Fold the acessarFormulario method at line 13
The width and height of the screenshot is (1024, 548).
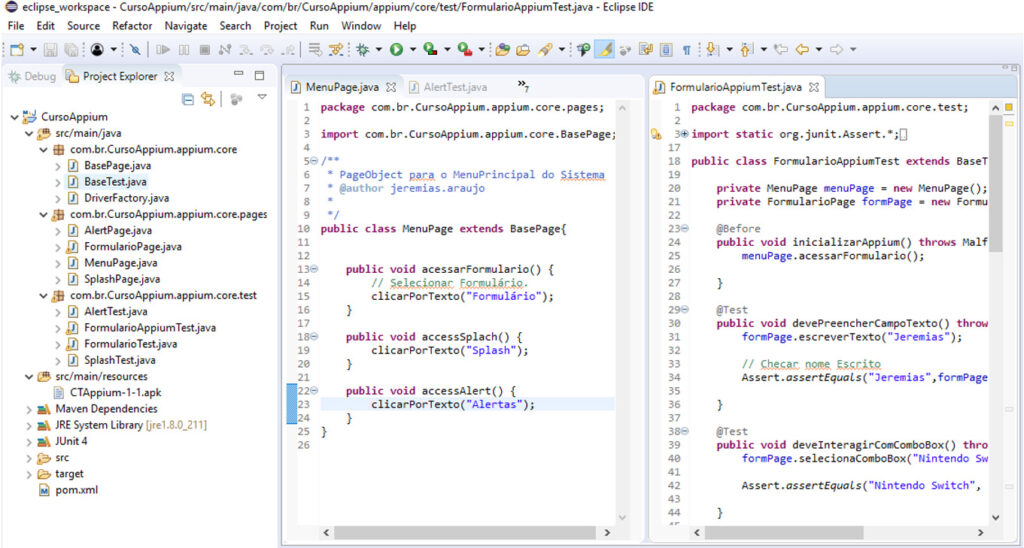coord(313,269)
